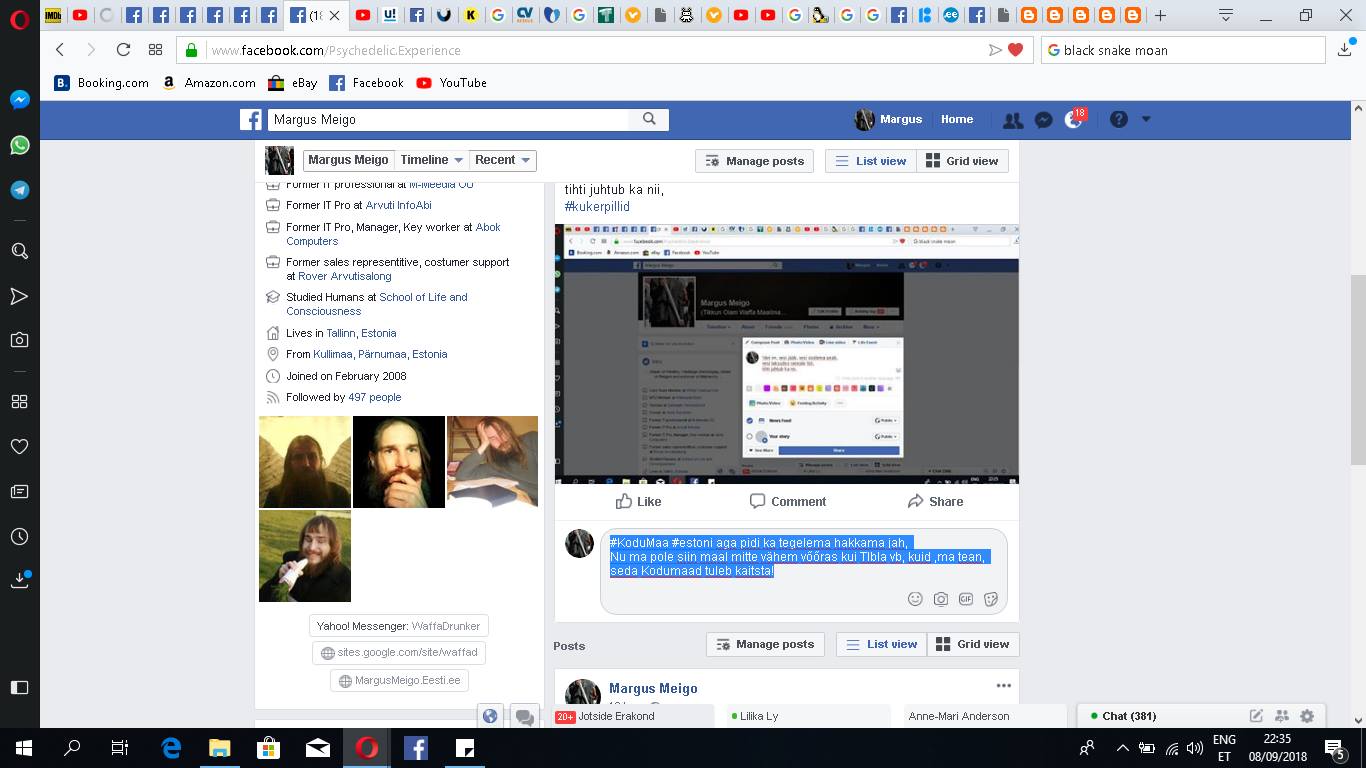Attach a photo using the camera icon
Image resolution: width=1366 pixels, height=768 pixels.
click(941, 599)
